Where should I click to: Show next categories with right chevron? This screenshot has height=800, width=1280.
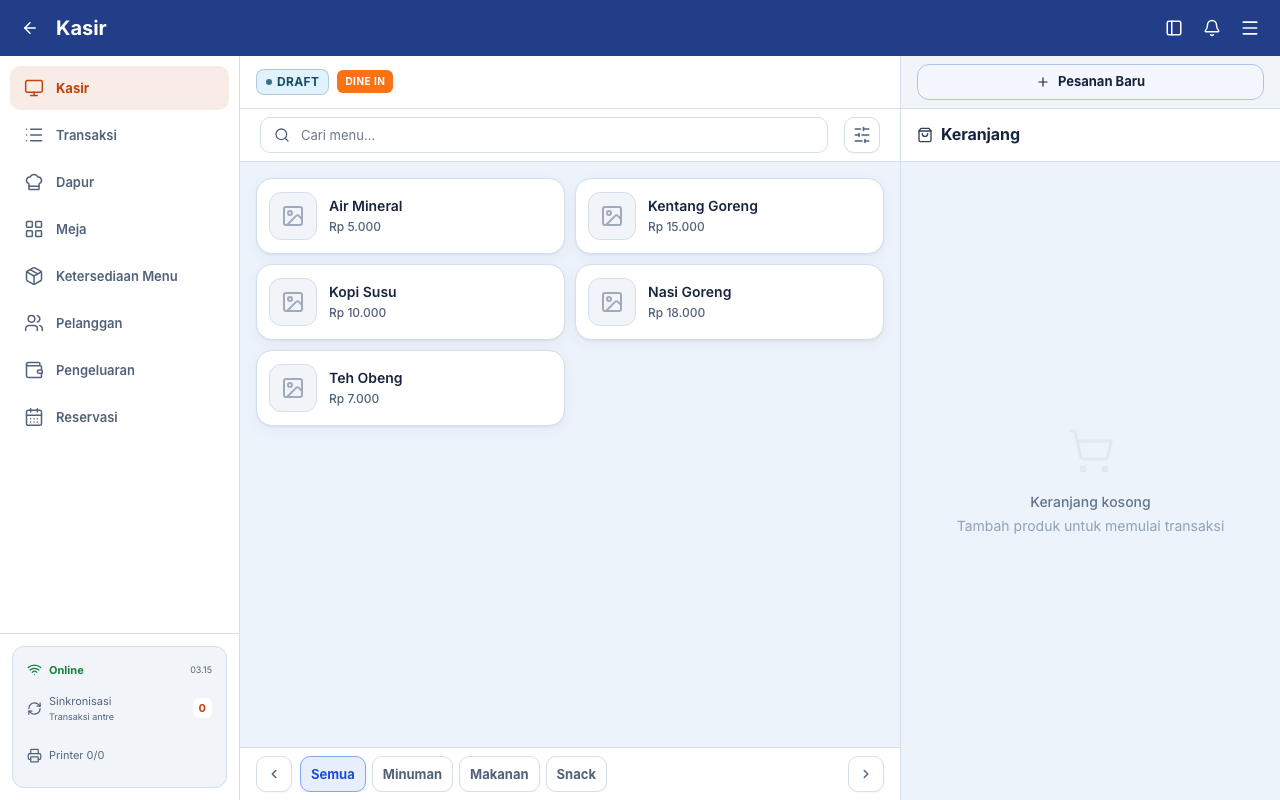pyautogui.click(x=866, y=774)
